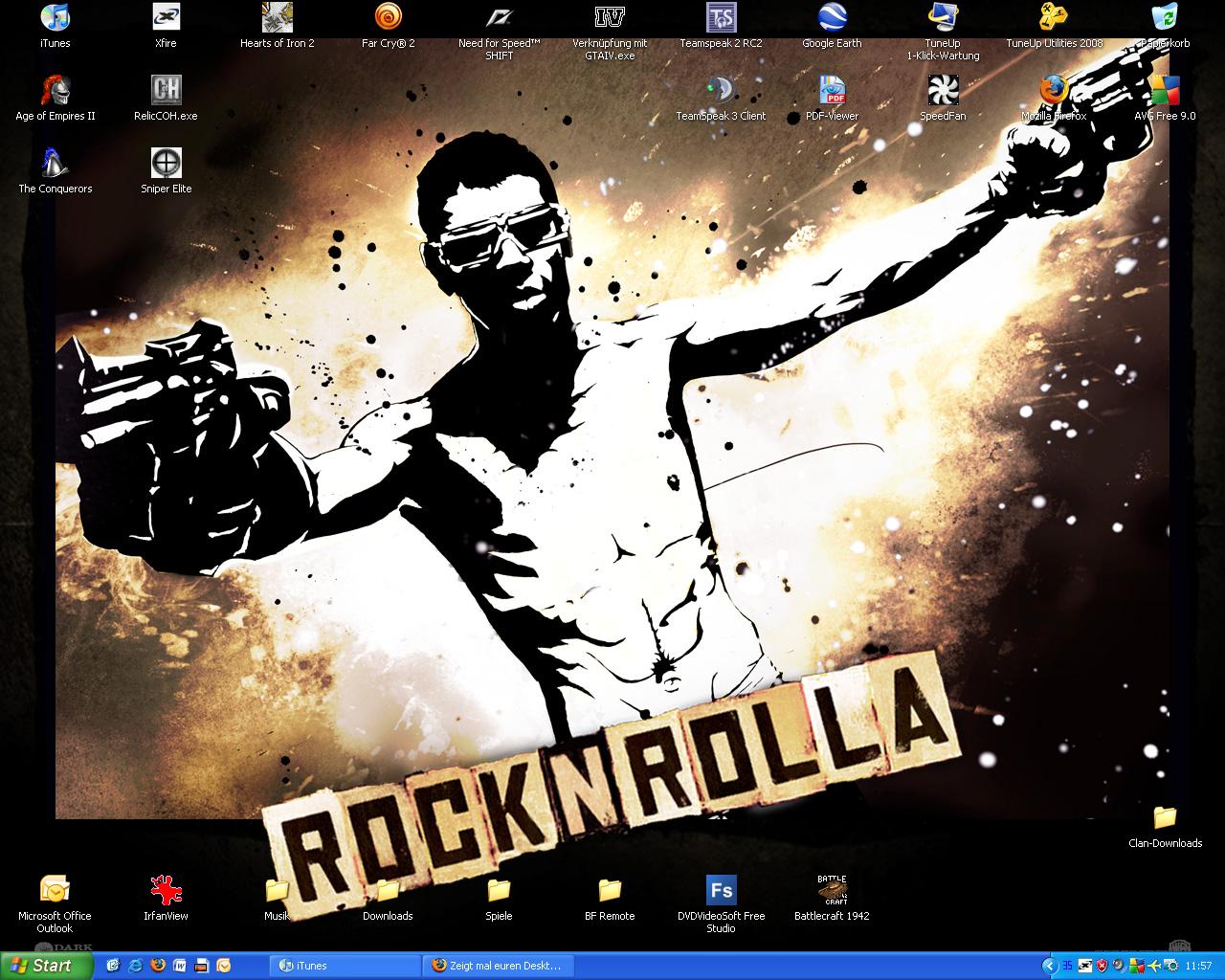Click the AVG tray icon
Image resolution: width=1225 pixels, height=980 pixels.
(x=1137, y=966)
